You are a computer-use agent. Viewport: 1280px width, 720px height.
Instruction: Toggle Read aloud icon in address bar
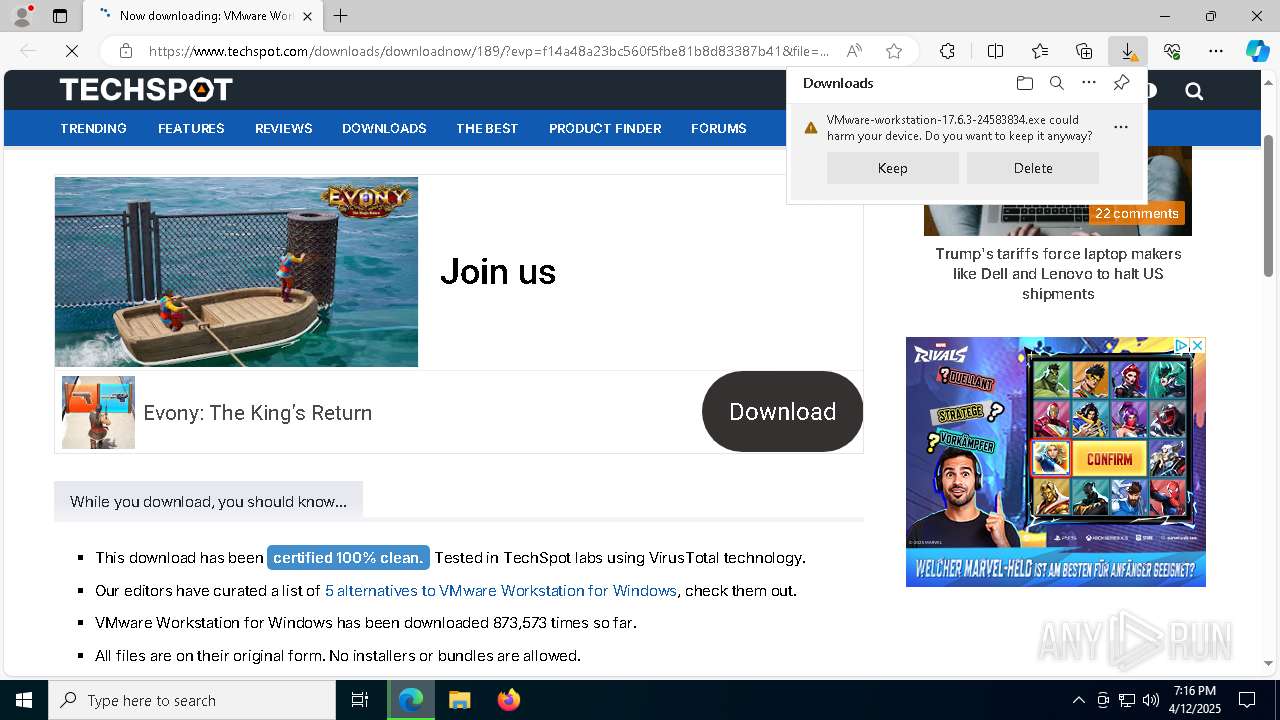(x=854, y=51)
